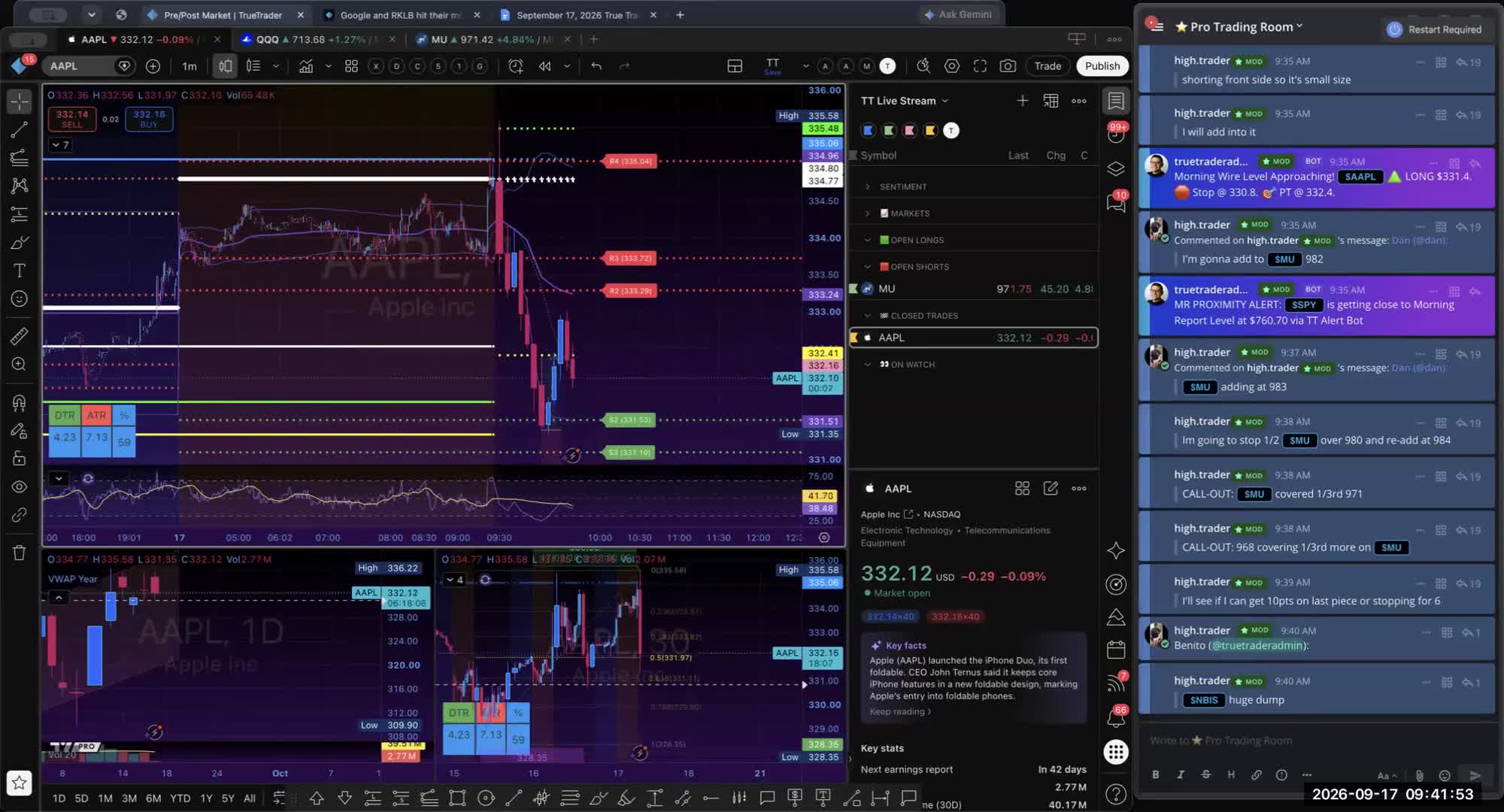1504x812 pixels.
Task: Toggle the candlestick chart type button
Action: tap(226, 66)
